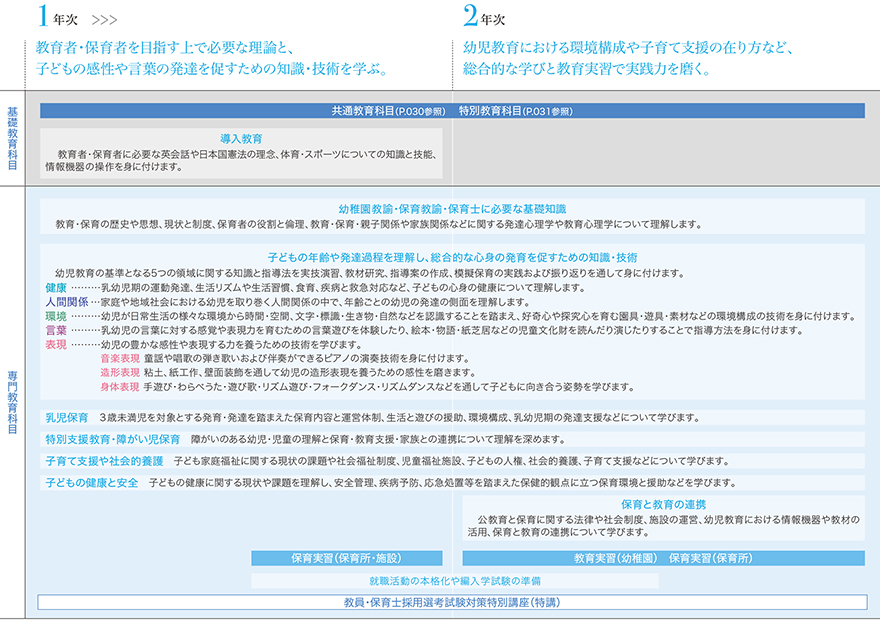Click the heading '子どもの年齢や発達過程を理解し、総合的な心身の発育を促すための知識・技術'

[452, 258]
